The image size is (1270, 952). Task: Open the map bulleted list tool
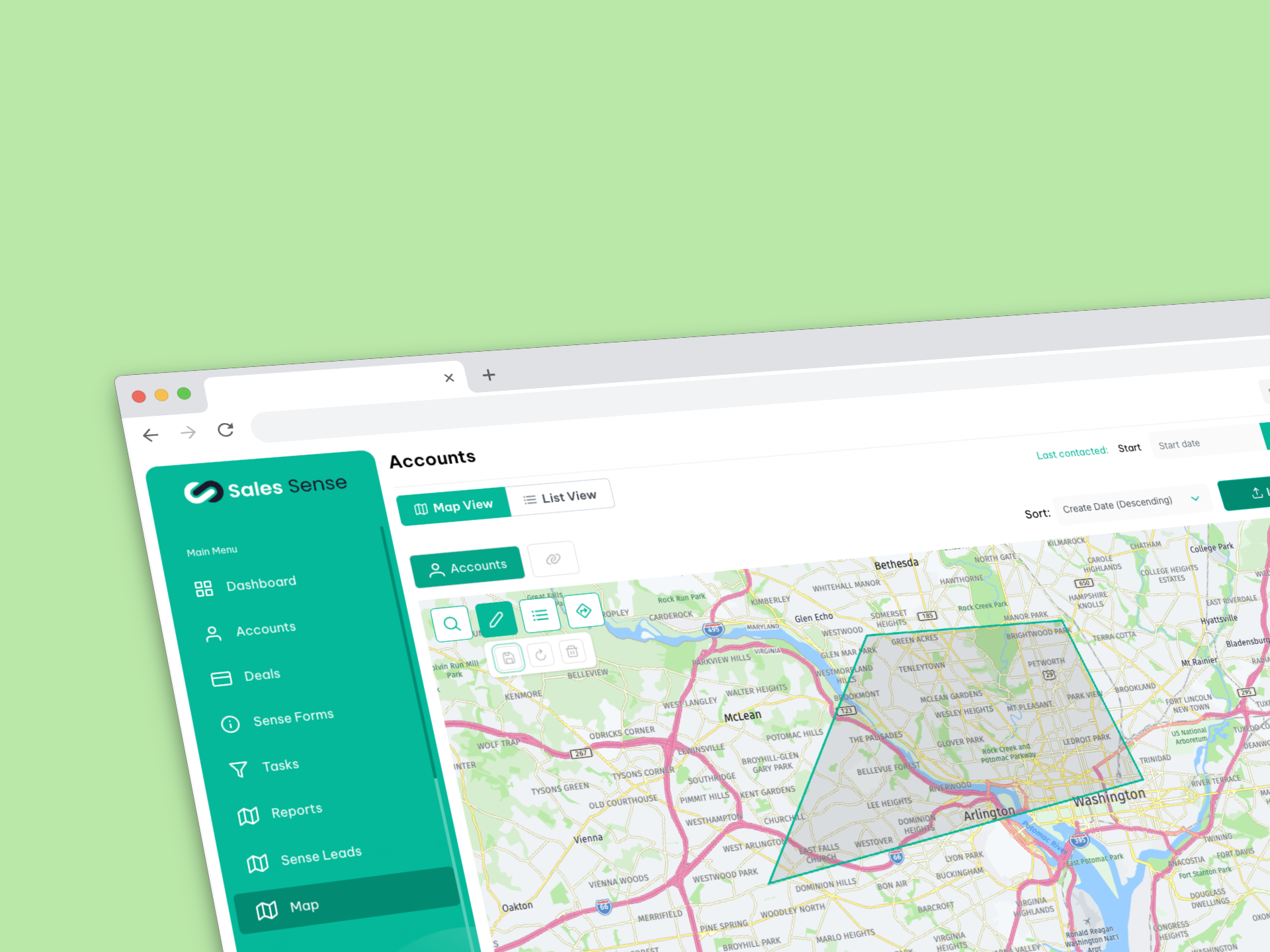pyautogui.click(x=540, y=615)
